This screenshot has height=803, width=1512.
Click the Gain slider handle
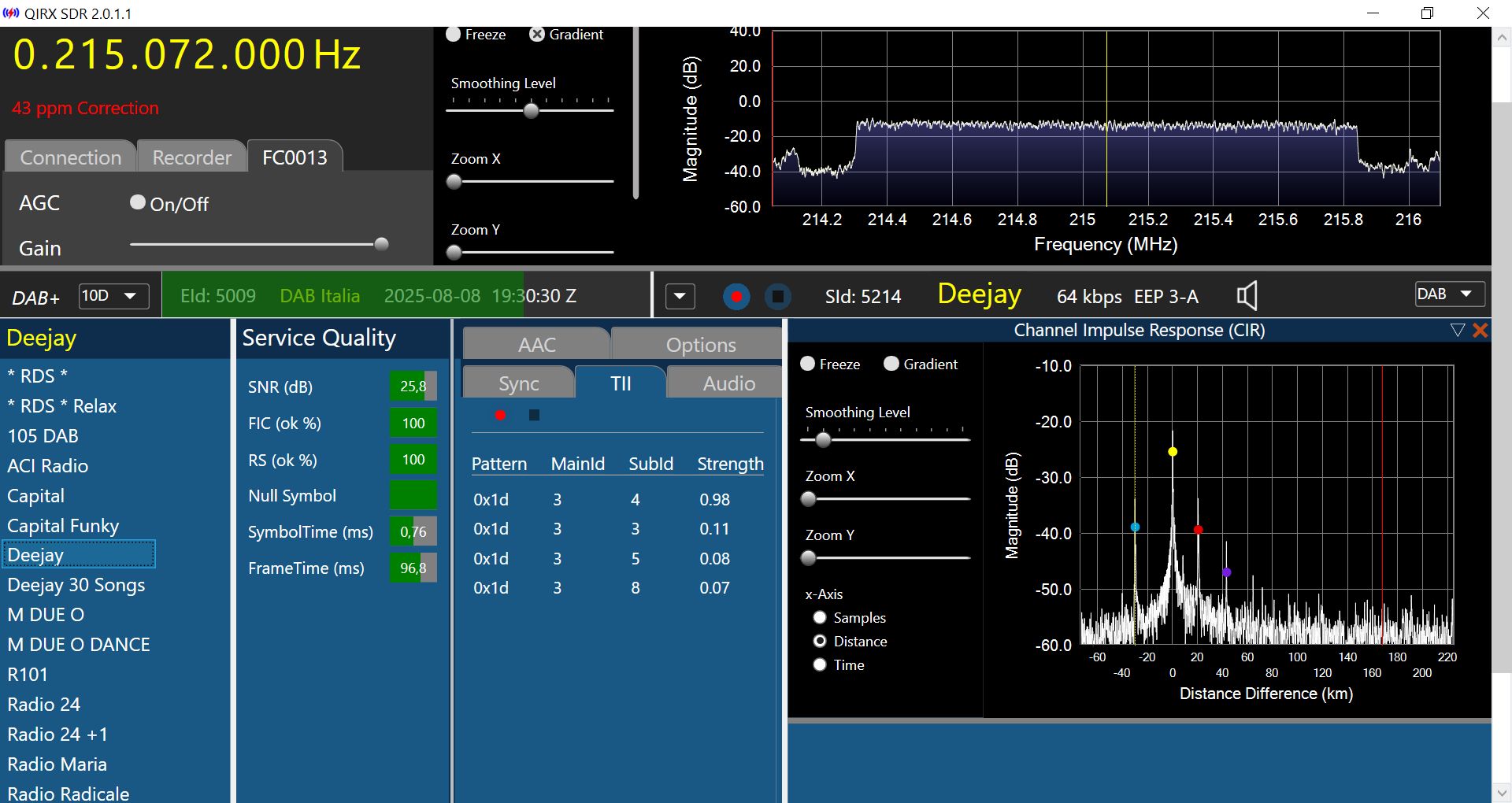(381, 244)
